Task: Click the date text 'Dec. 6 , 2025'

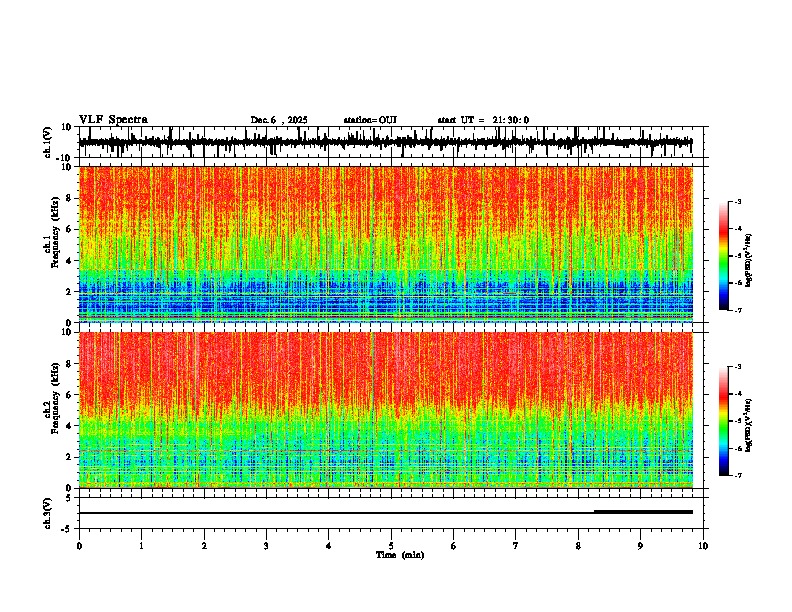Action: tap(279, 120)
